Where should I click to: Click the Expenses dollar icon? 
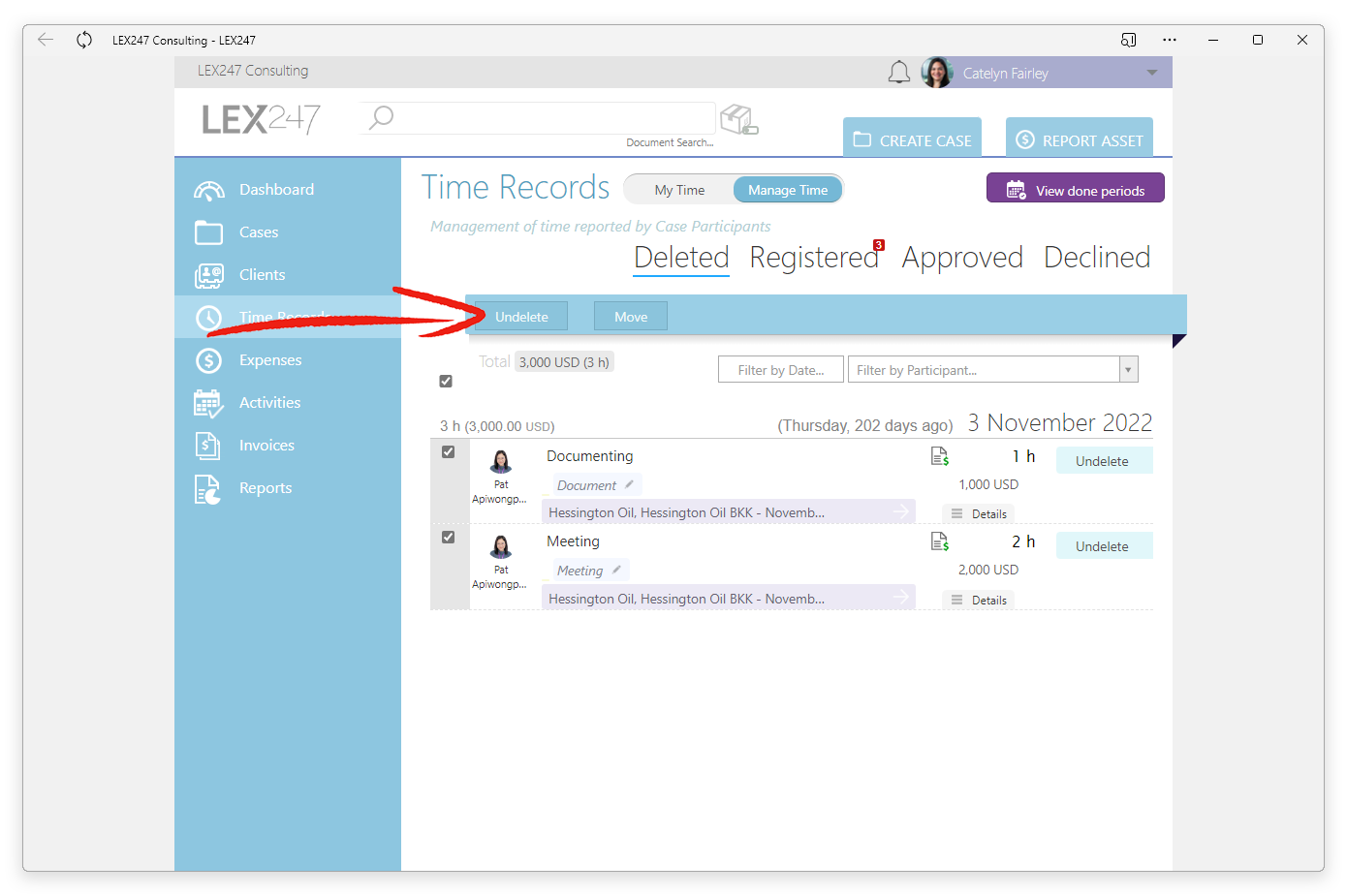208,360
